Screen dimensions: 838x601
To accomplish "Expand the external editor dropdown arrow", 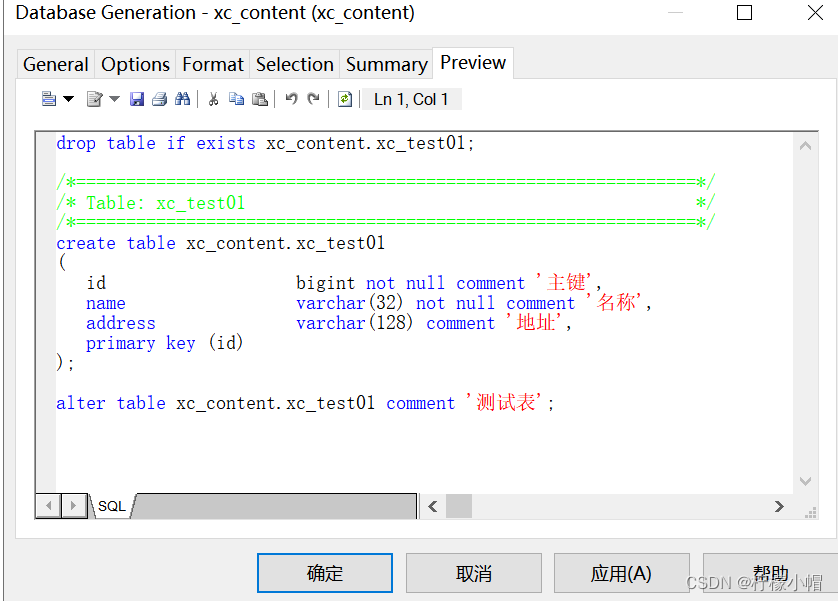I will tap(114, 99).
